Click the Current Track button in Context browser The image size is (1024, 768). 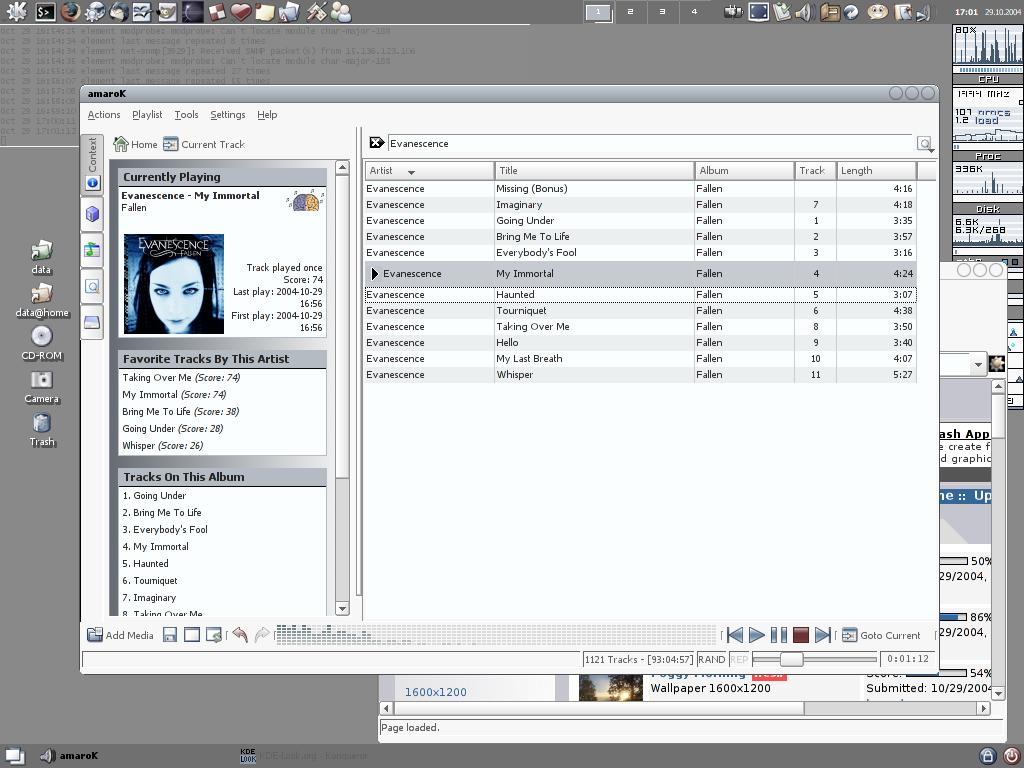coord(204,144)
